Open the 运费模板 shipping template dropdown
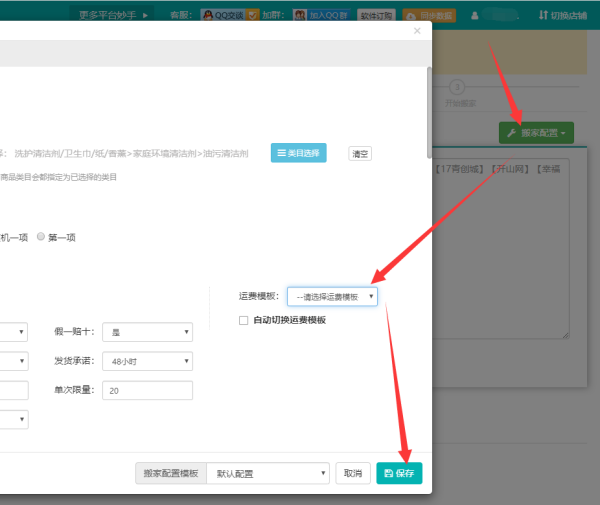 click(x=332, y=297)
